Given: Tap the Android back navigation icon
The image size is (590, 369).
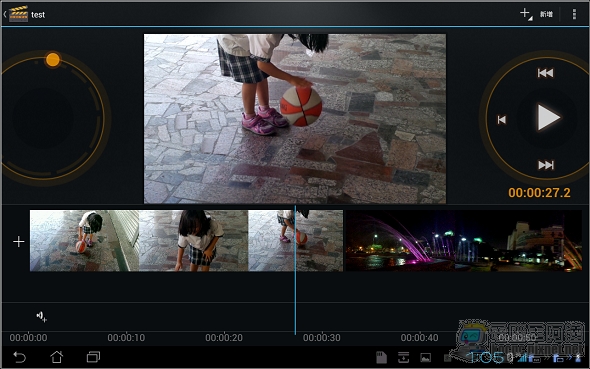Looking at the screenshot, I should [x=19, y=357].
